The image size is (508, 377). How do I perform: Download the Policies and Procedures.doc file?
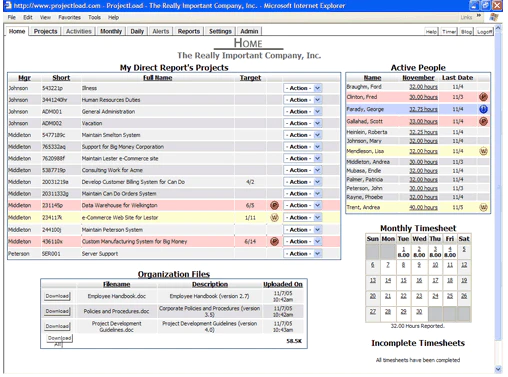tap(57, 311)
